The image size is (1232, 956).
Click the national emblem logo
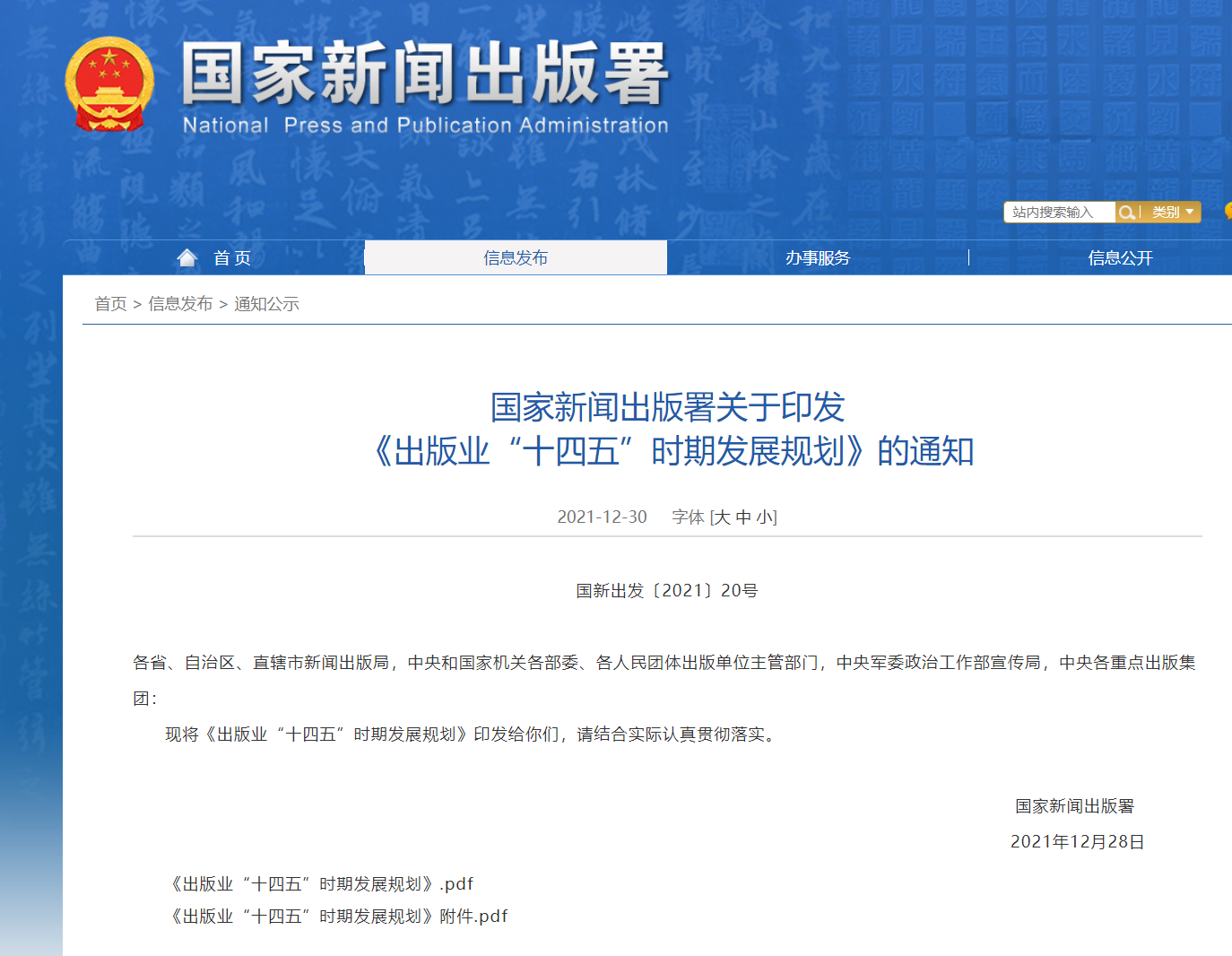109,84
